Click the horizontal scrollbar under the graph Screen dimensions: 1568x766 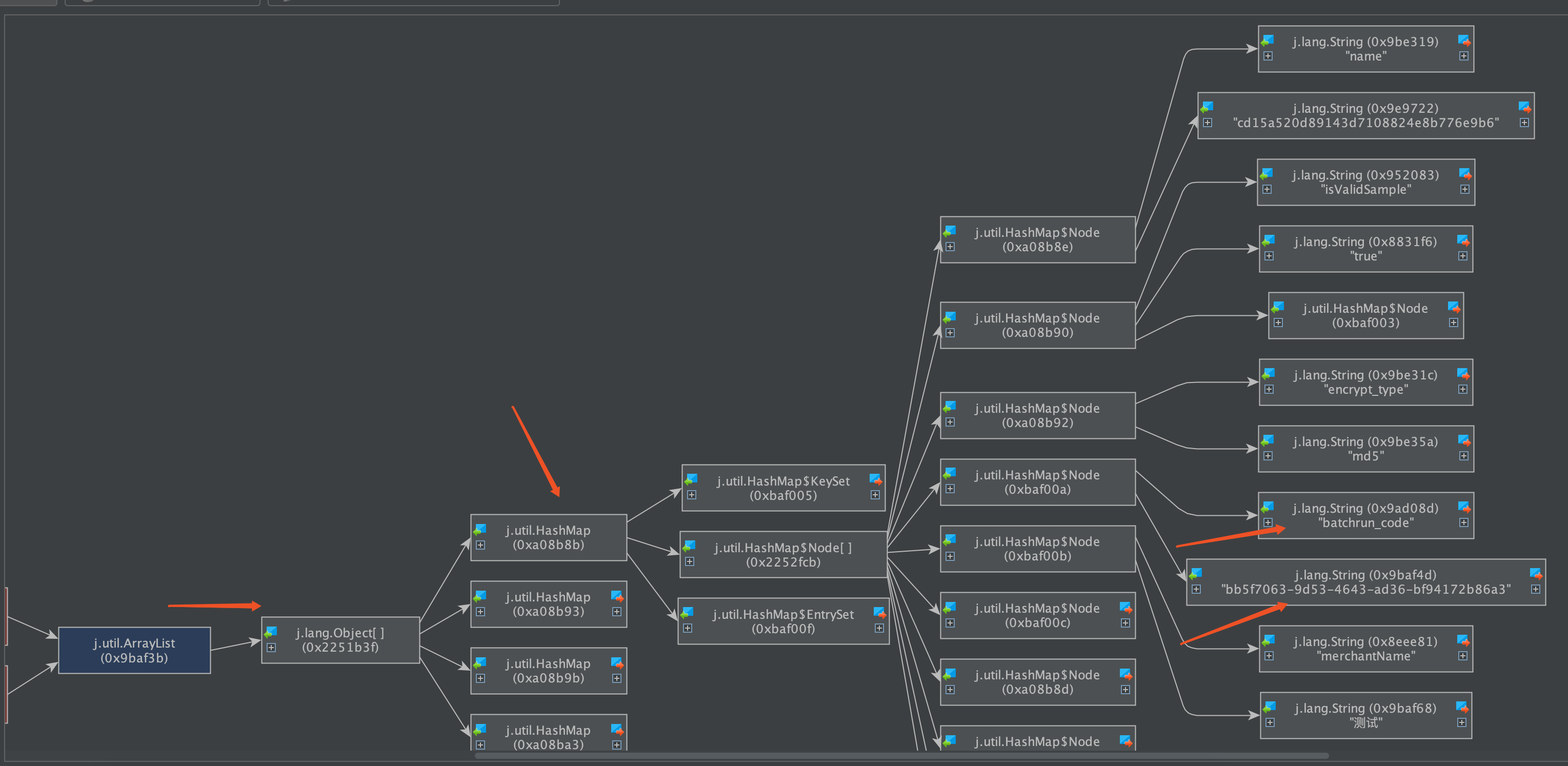pos(901,756)
